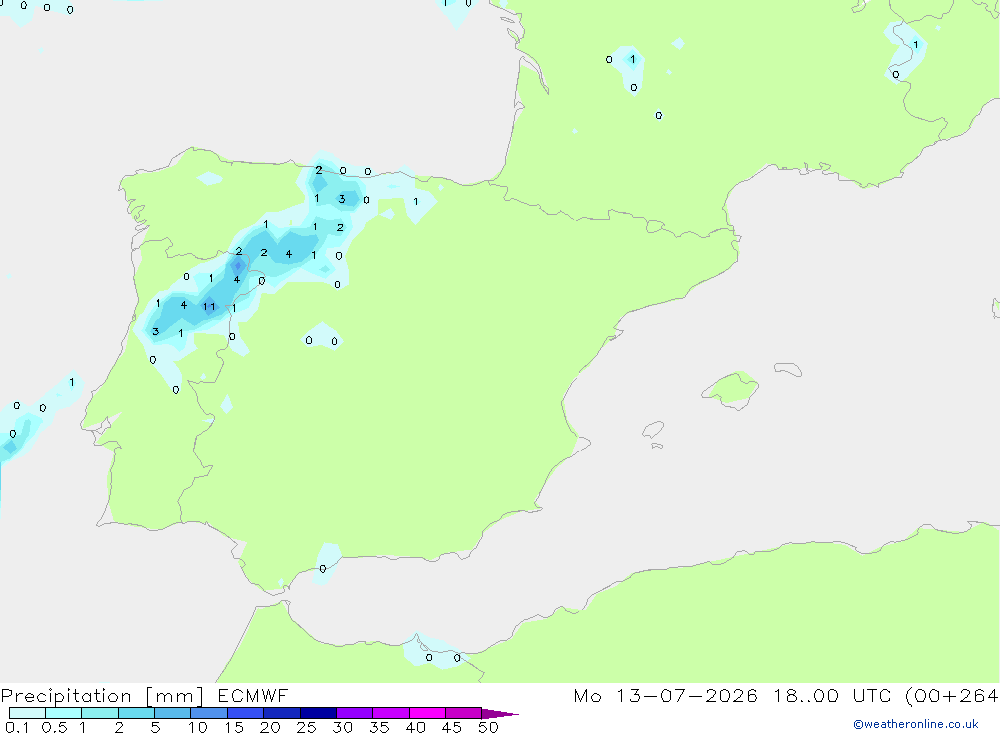The image size is (1000, 733).
Task: Click the "18..00 UTC" time text
Action: click(834, 695)
